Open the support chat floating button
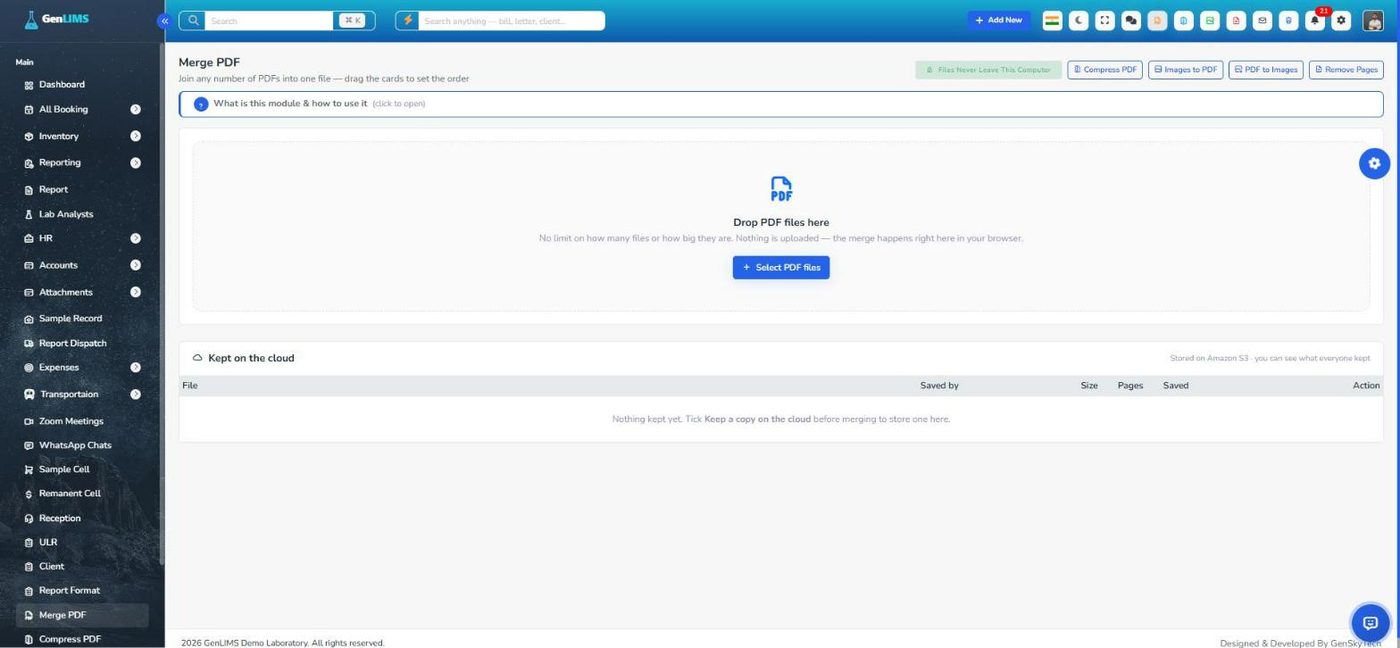The image size is (1400, 648). pyautogui.click(x=1370, y=622)
